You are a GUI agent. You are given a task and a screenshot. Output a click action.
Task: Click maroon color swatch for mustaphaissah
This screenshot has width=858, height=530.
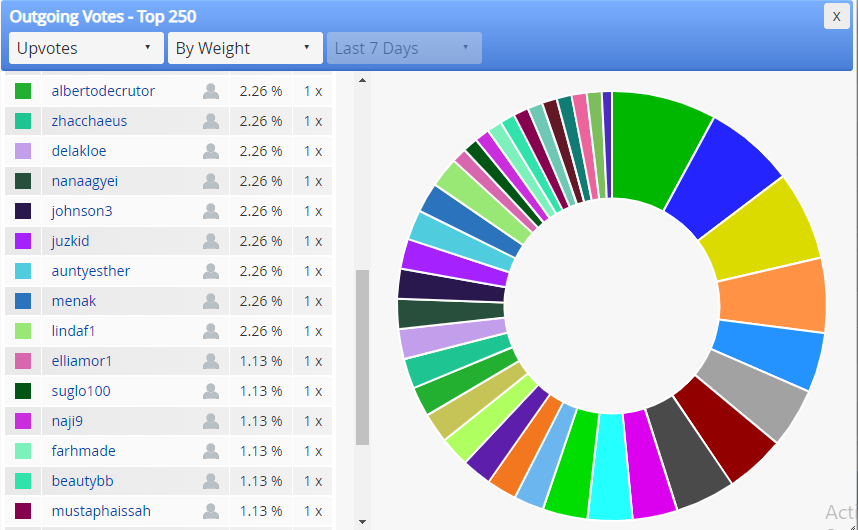click(x=23, y=511)
